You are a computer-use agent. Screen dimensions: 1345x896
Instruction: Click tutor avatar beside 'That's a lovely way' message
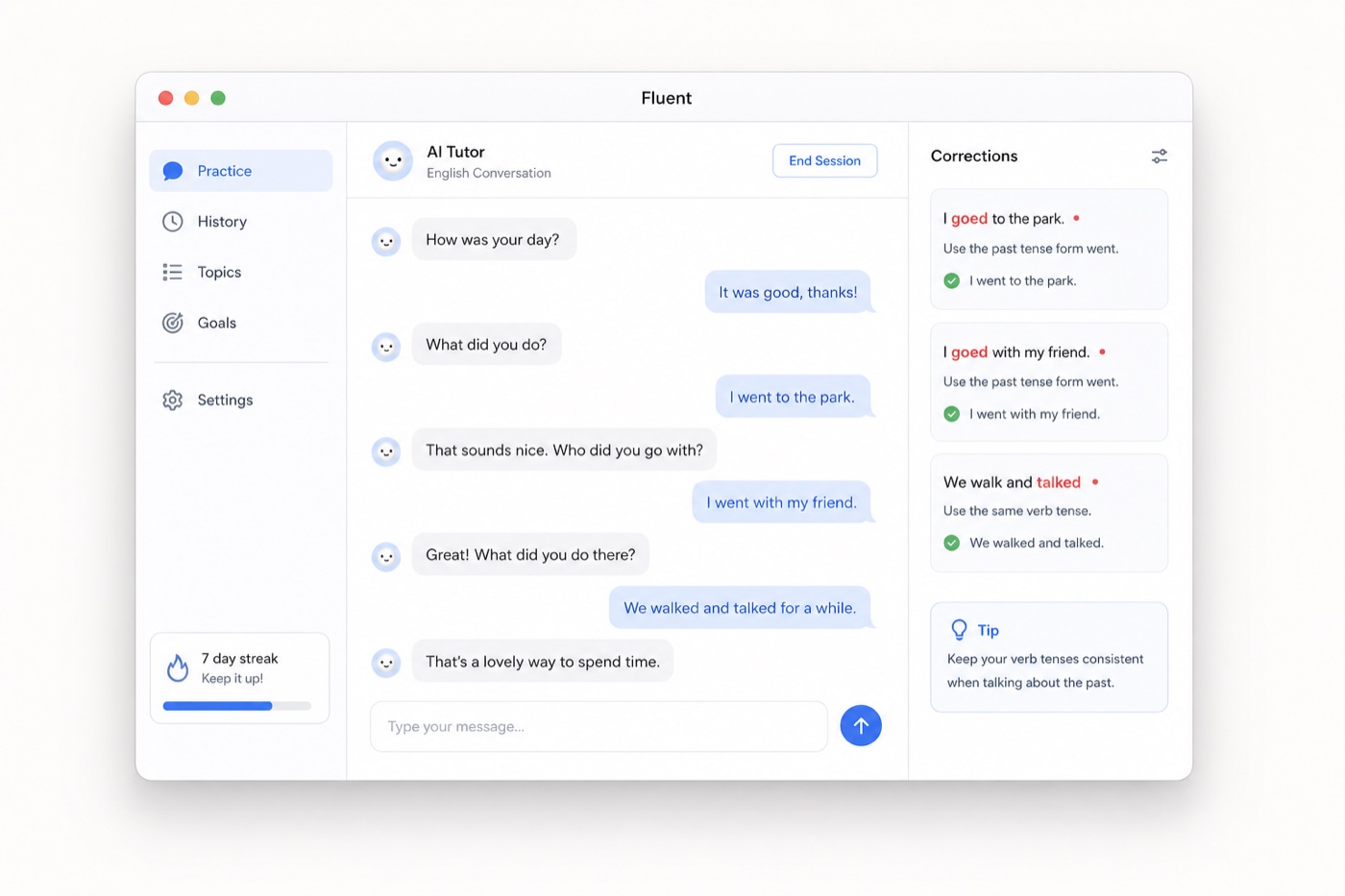pyautogui.click(x=386, y=663)
